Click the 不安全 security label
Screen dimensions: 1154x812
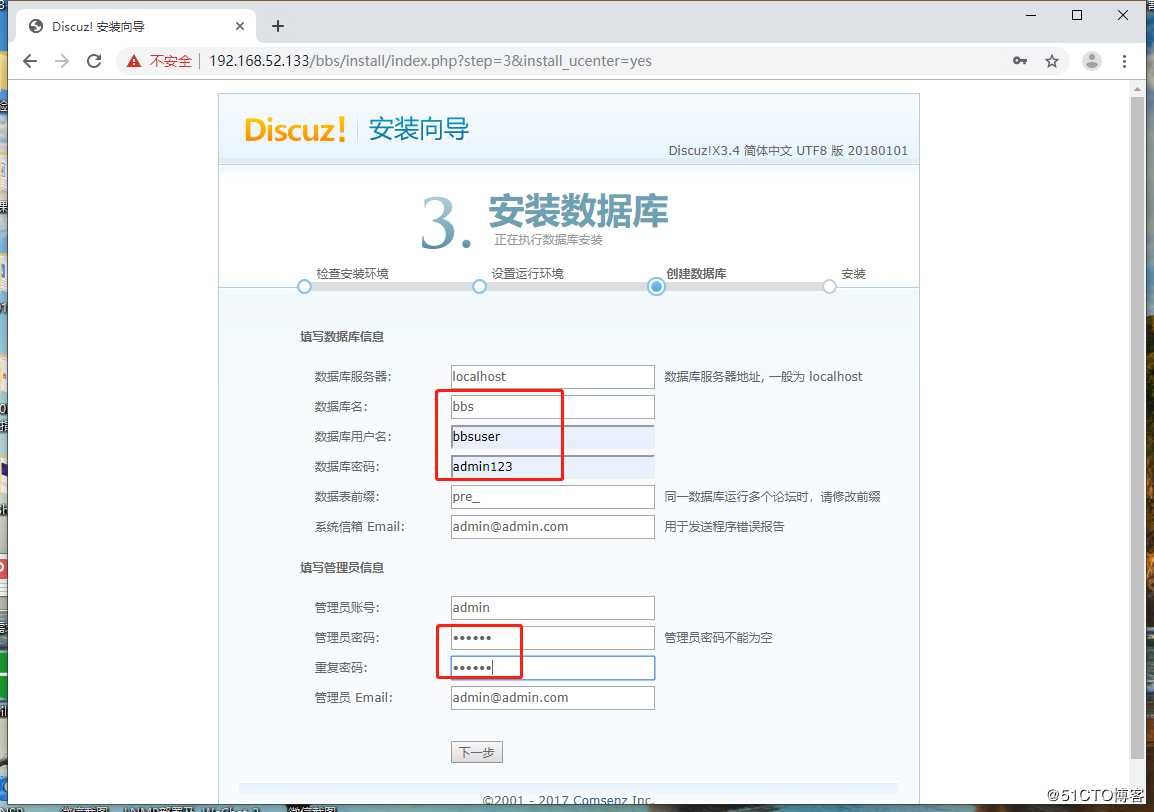(x=170, y=61)
